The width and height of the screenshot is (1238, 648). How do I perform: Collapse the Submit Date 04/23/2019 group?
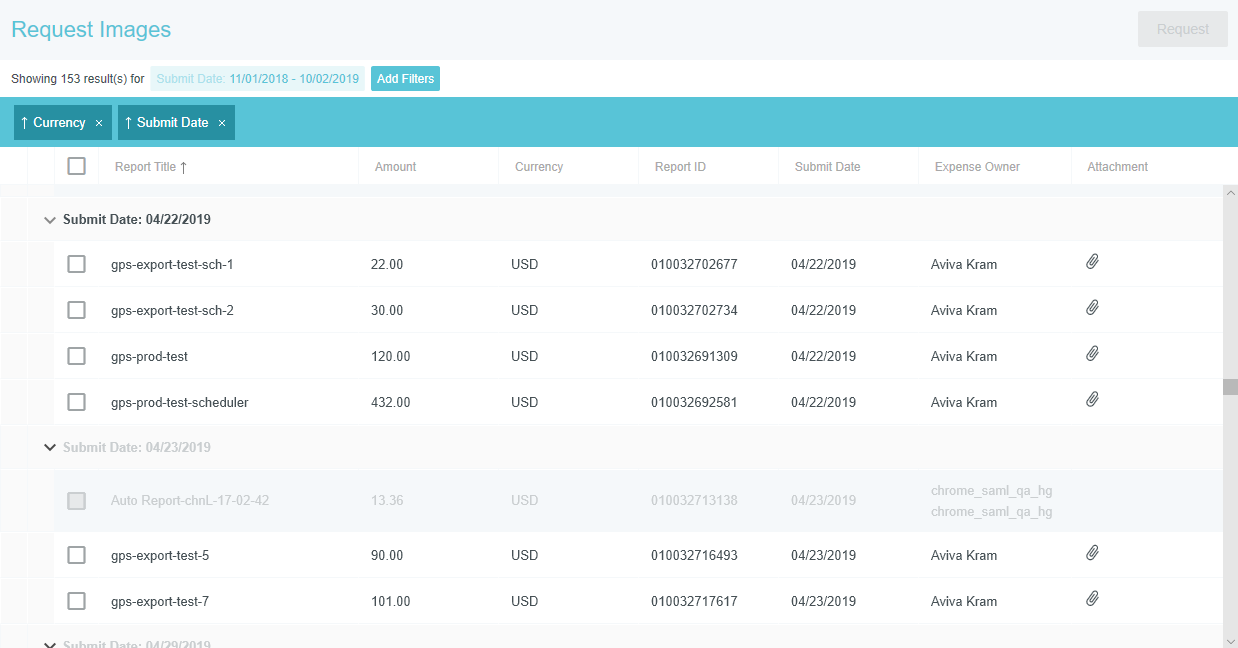tap(49, 447)
